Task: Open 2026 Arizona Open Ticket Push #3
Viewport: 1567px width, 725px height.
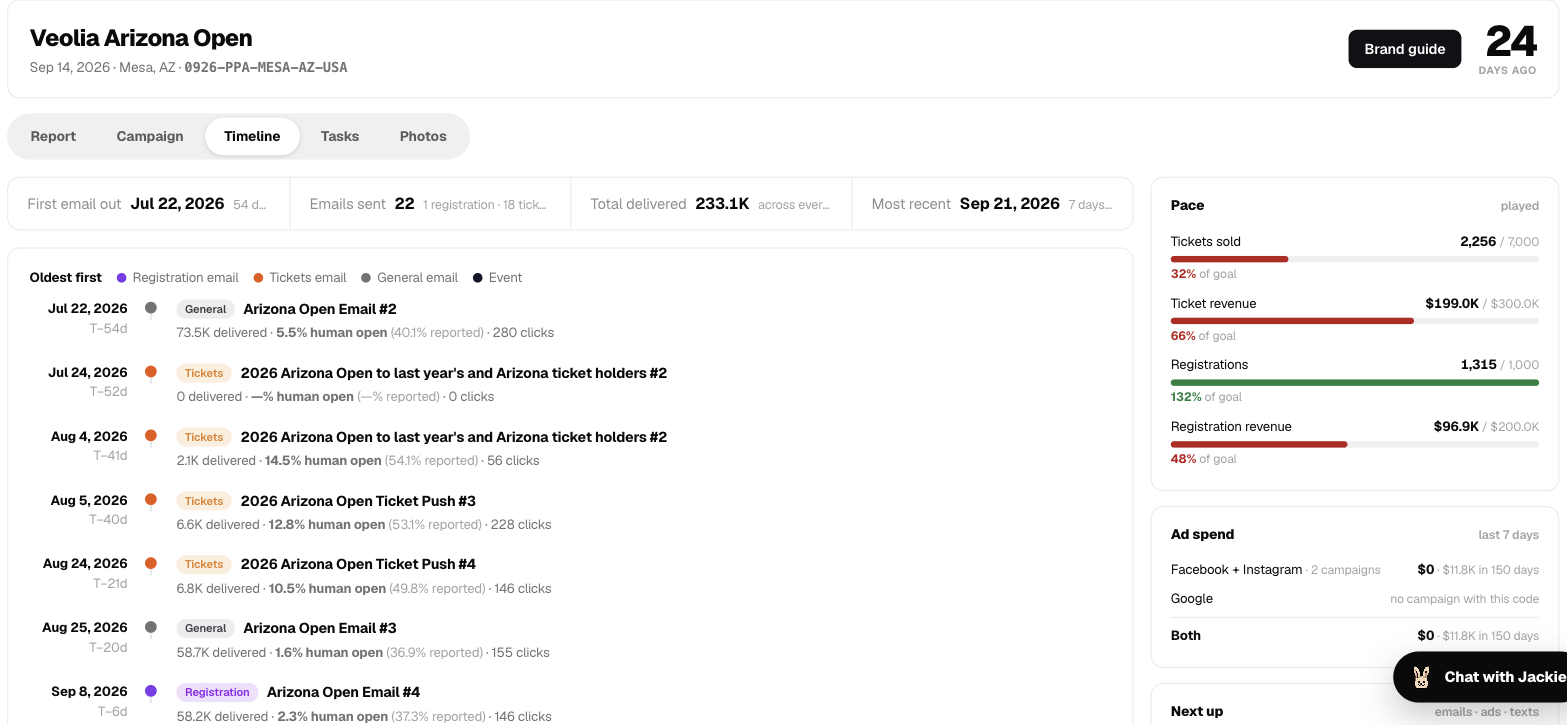Action: coord(358,501)
